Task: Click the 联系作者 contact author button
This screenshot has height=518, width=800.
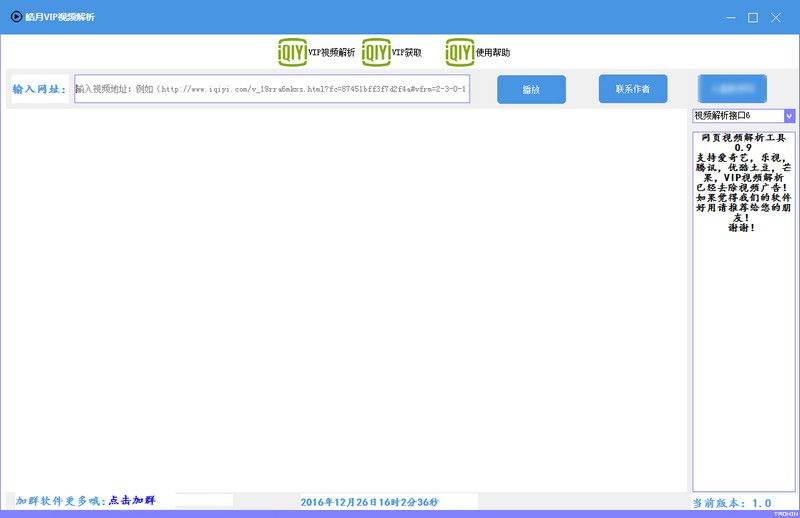Action: (633, 89)
